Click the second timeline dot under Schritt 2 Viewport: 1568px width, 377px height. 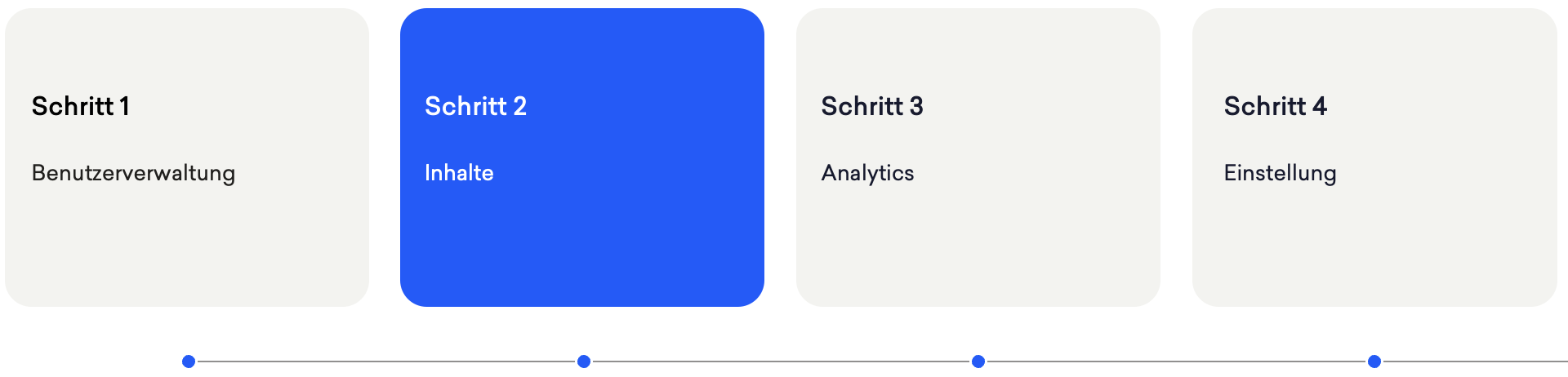(584, 361)
